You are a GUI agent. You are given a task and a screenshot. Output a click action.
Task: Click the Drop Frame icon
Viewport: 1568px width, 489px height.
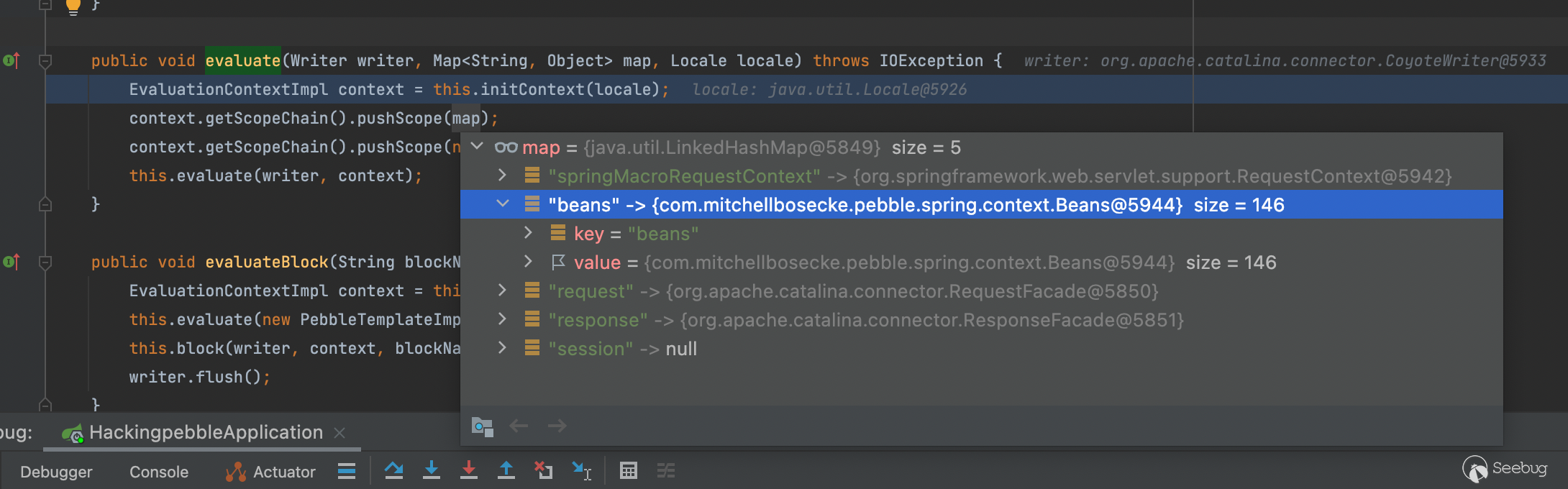click(544, 471)
